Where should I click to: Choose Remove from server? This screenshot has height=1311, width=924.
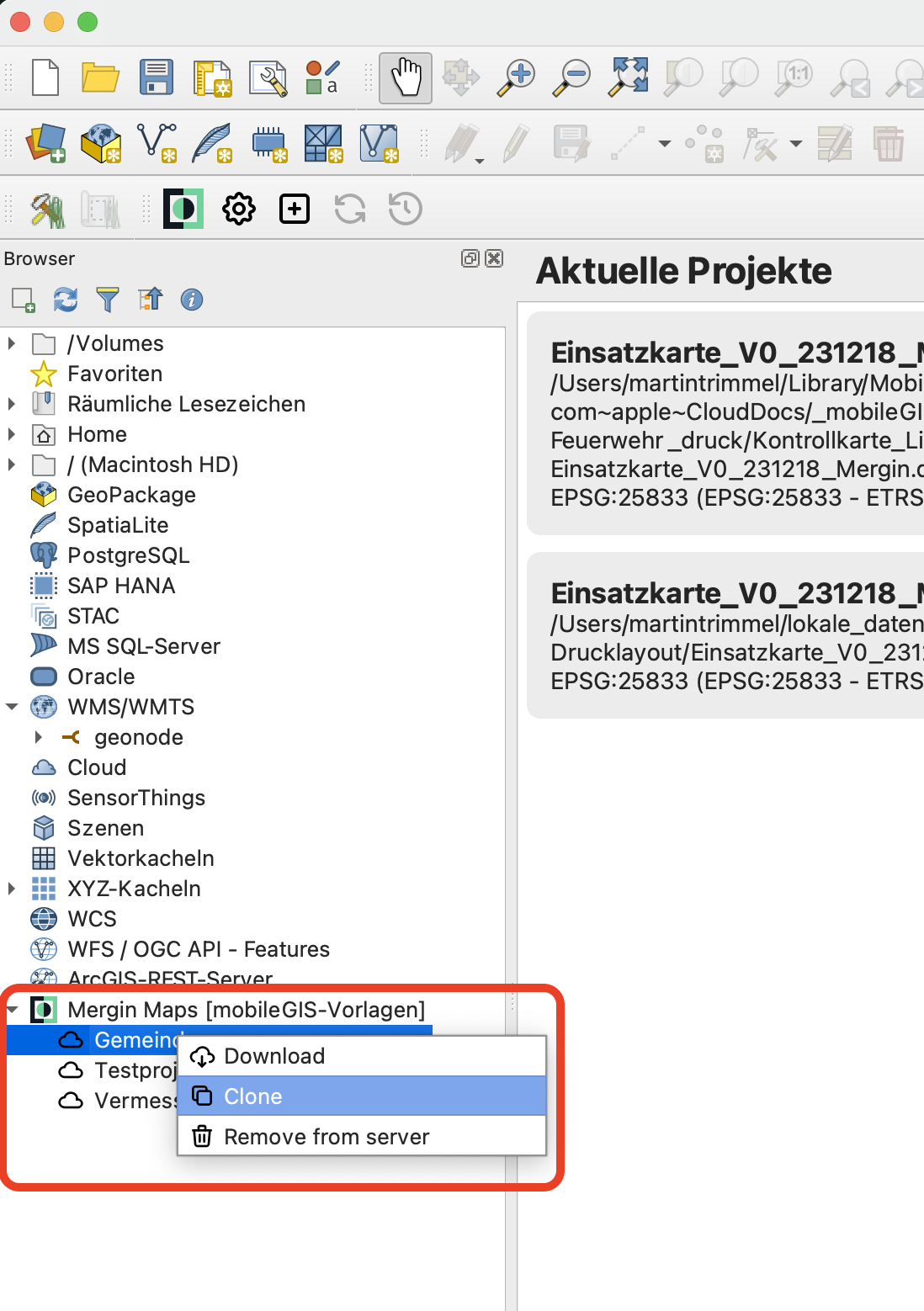pos(362,1137)
